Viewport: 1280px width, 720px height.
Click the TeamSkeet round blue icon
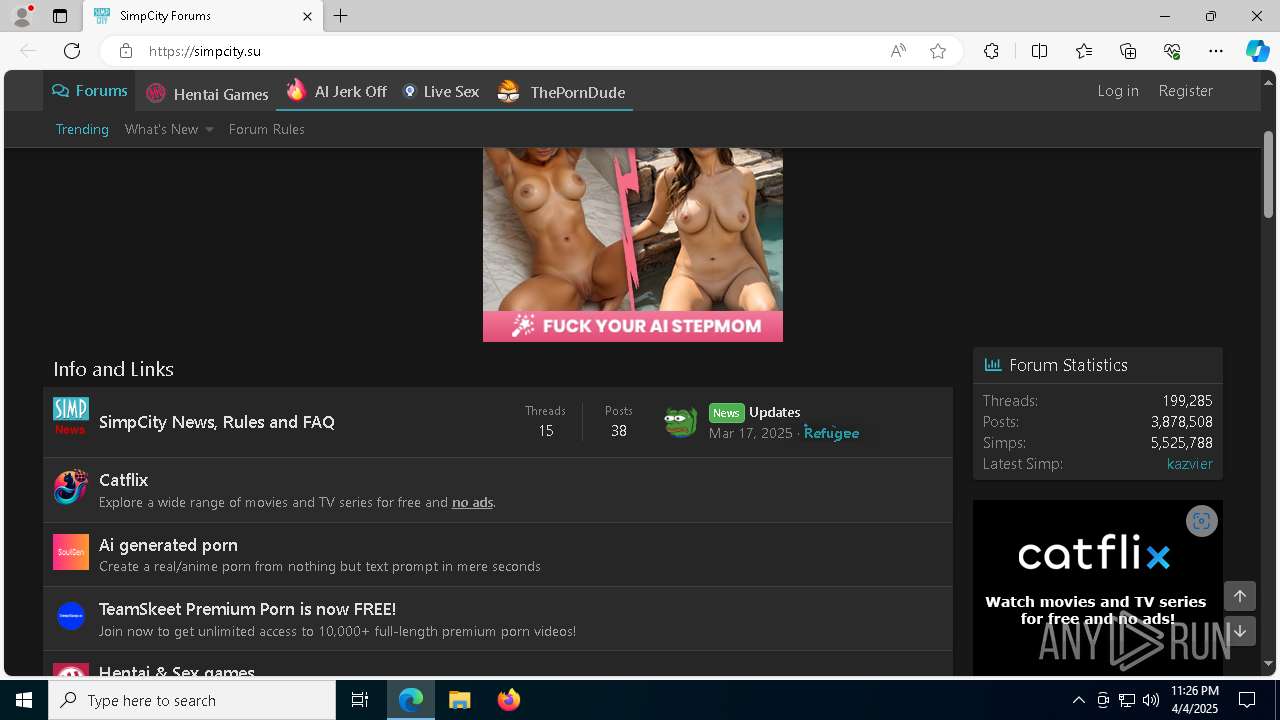click(x=70, y=616)
